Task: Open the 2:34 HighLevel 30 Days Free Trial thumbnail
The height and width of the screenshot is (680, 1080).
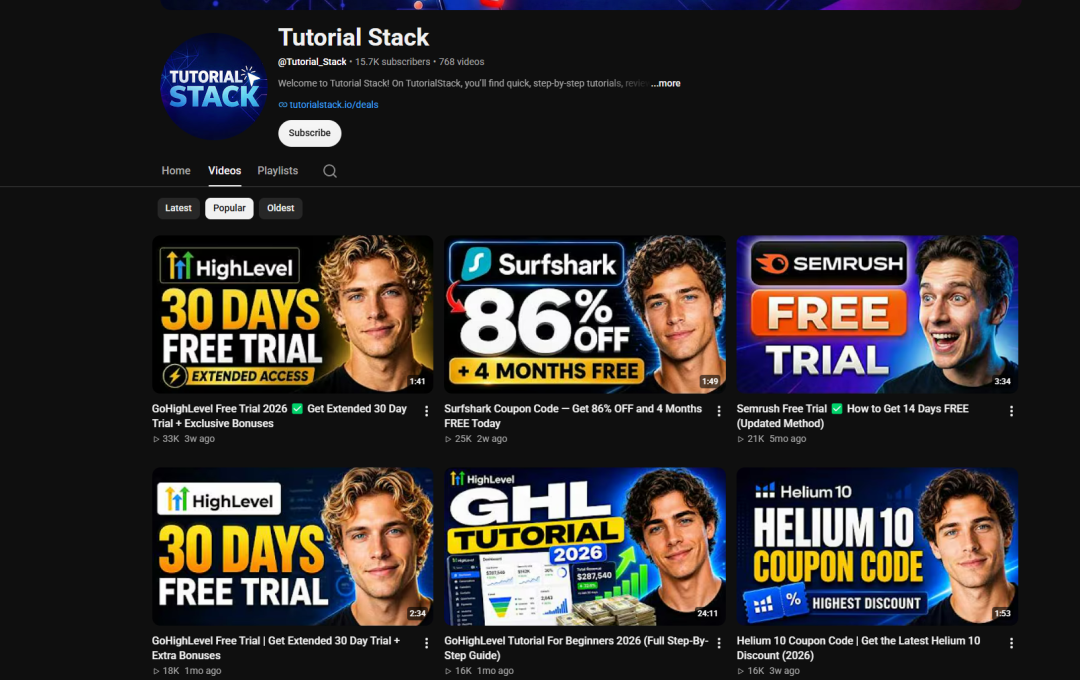Action: pyautogui.click(x=293, y=547)
